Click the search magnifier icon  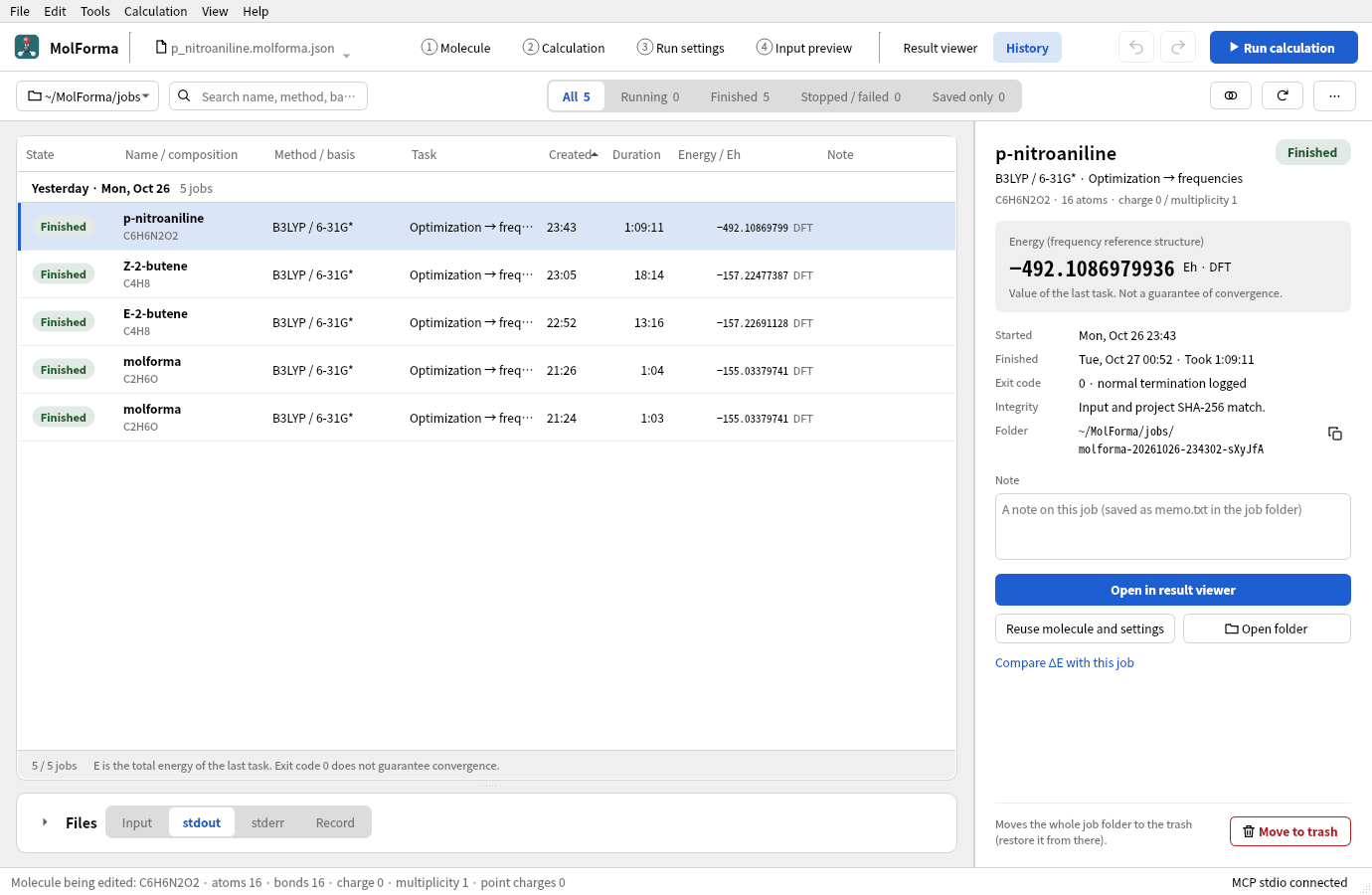[x=184, y=95]
